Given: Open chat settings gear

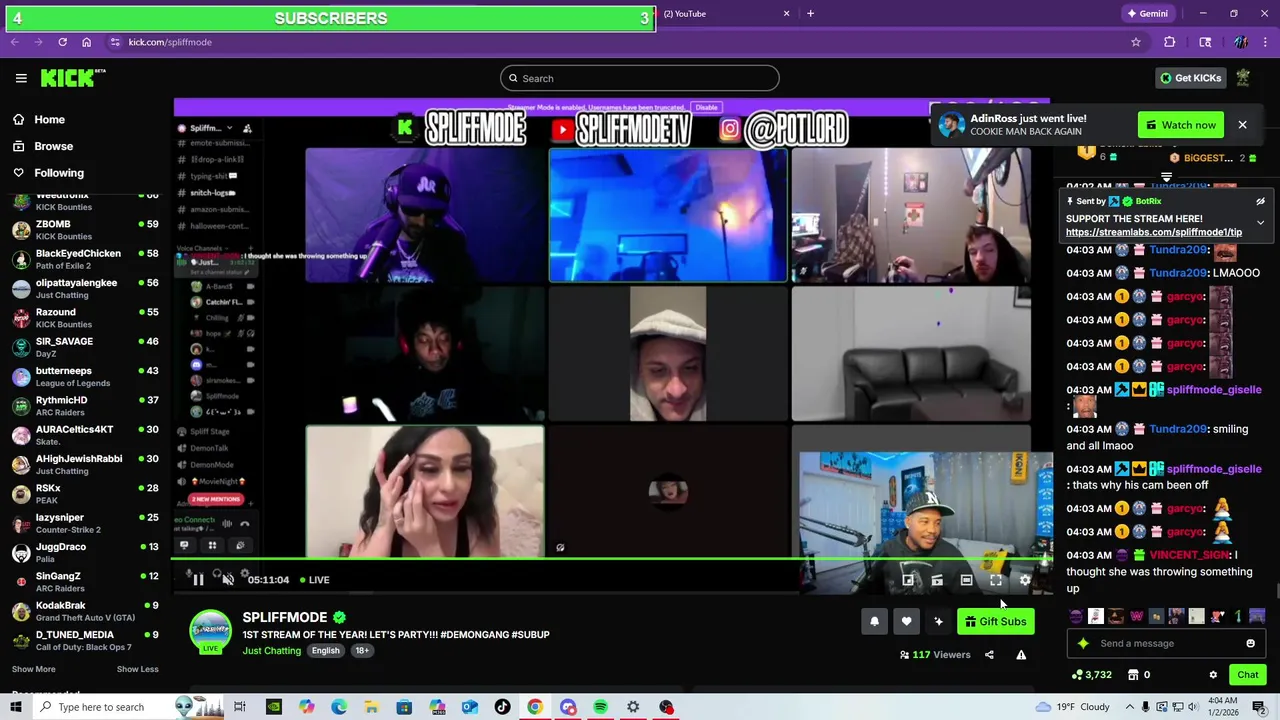Looking at the screenshot, I should 1213,675.
